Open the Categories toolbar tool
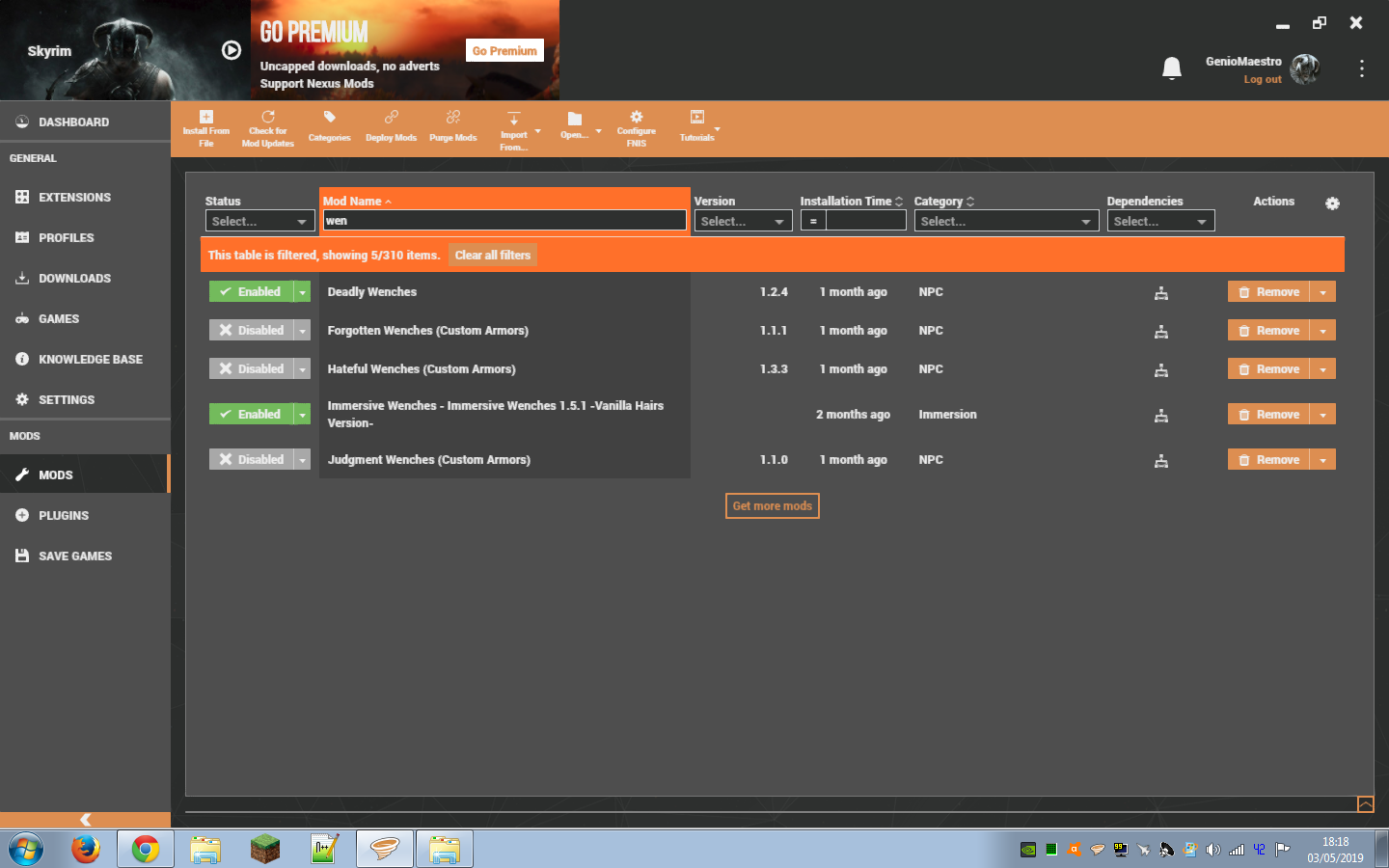This screenshot has width=1389, height=868. 330,126
